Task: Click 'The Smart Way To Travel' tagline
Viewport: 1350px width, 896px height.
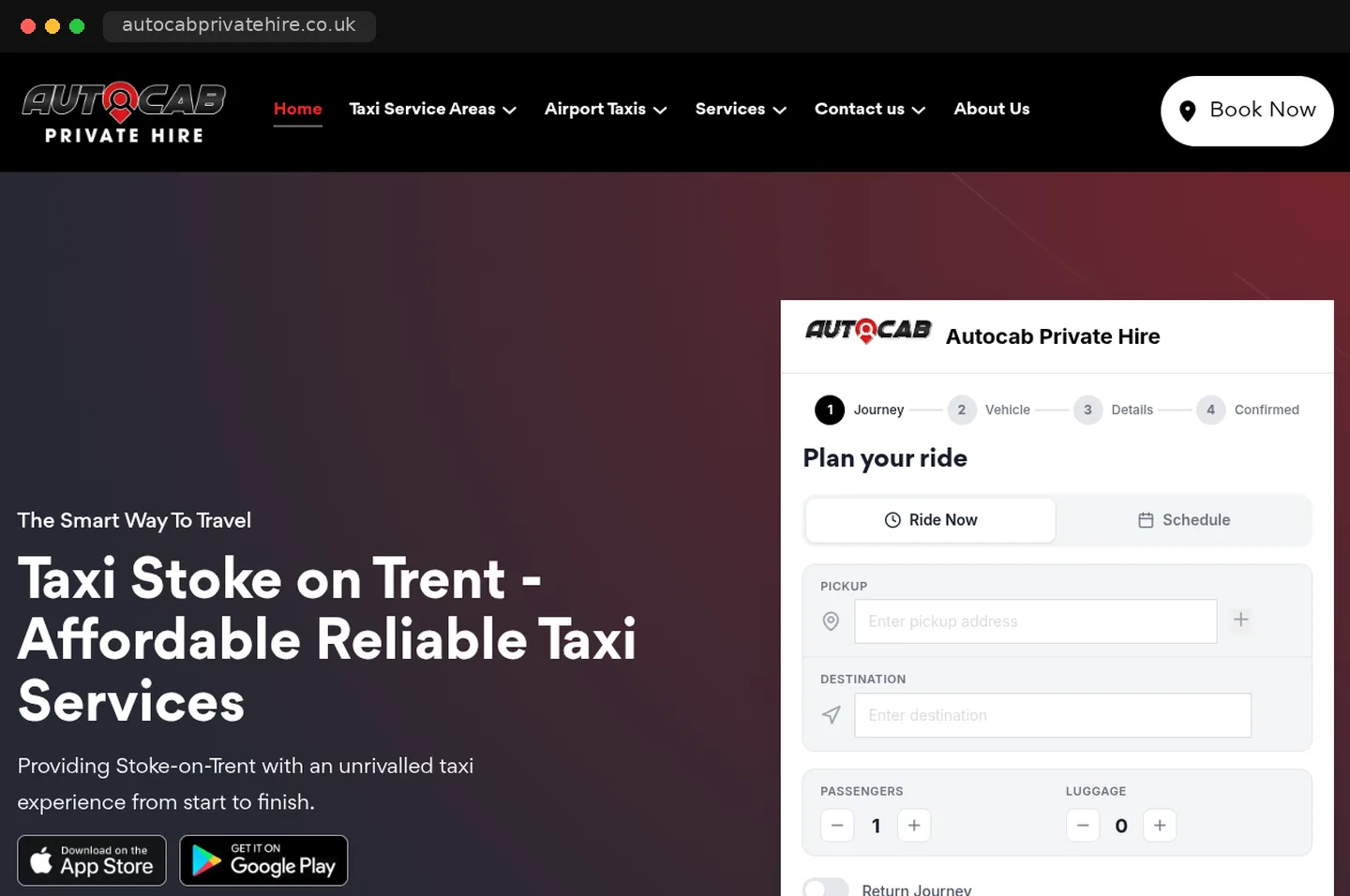Action: point(134,520)
